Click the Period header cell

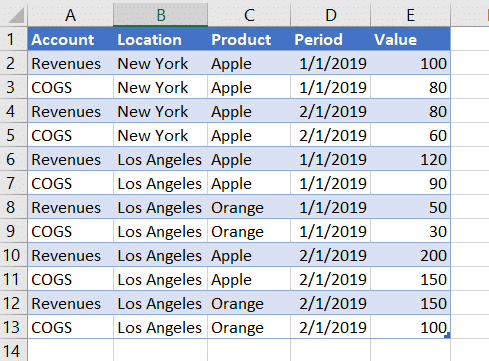pyautogui.click(x=330, y=39)
